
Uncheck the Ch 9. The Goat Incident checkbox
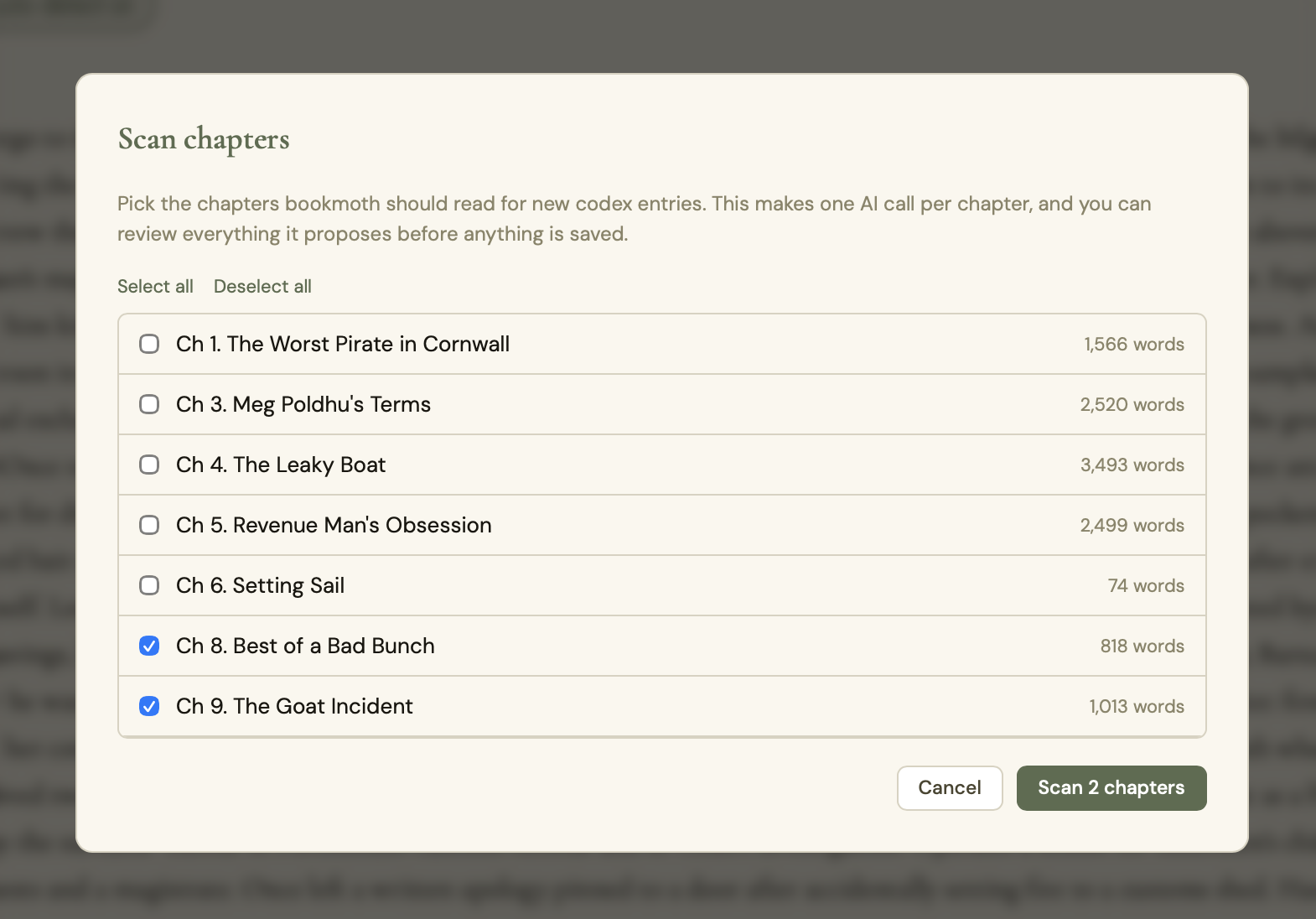click(x=149, y=706)
